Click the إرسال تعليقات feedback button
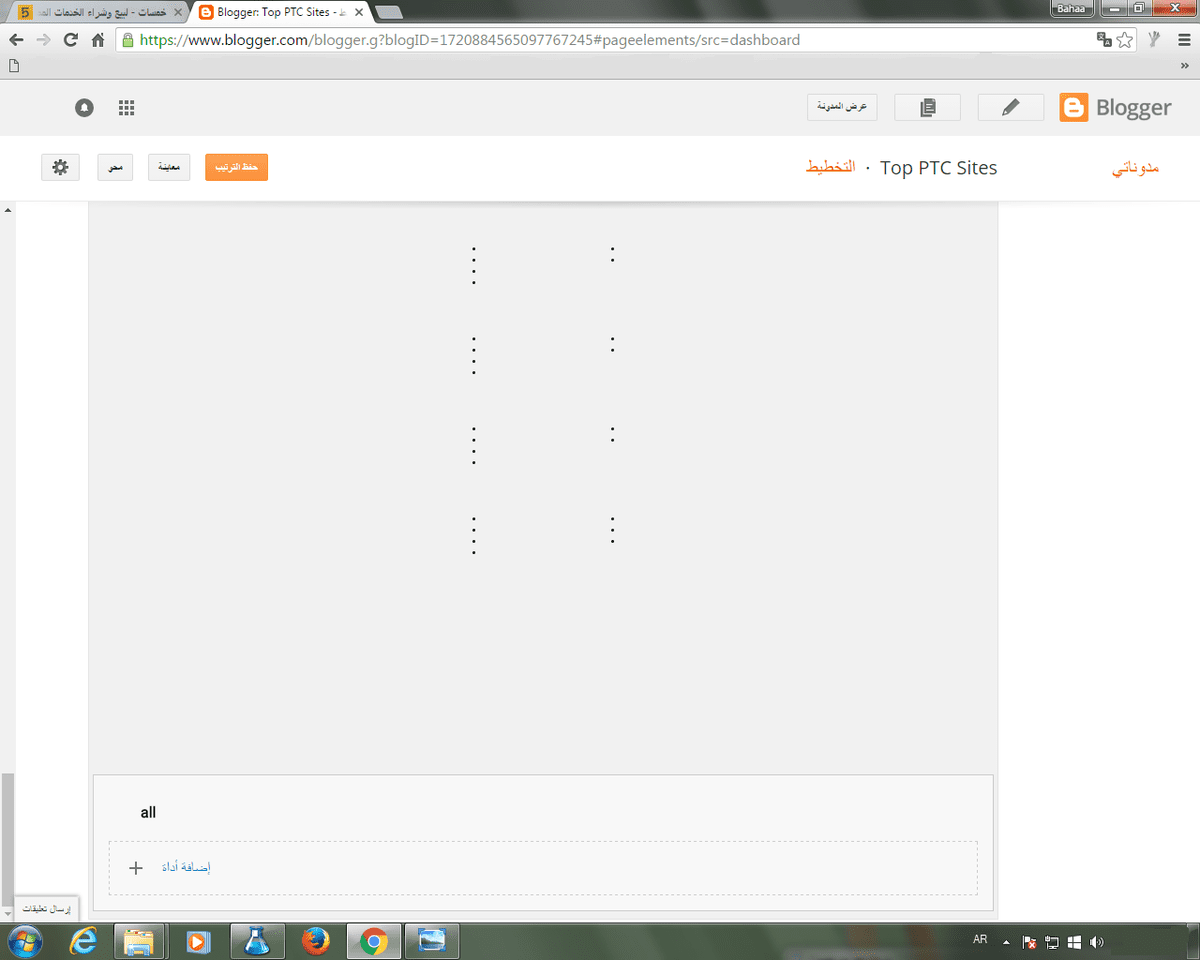This screenshot has height=960, width=1200. coord(46,908)
